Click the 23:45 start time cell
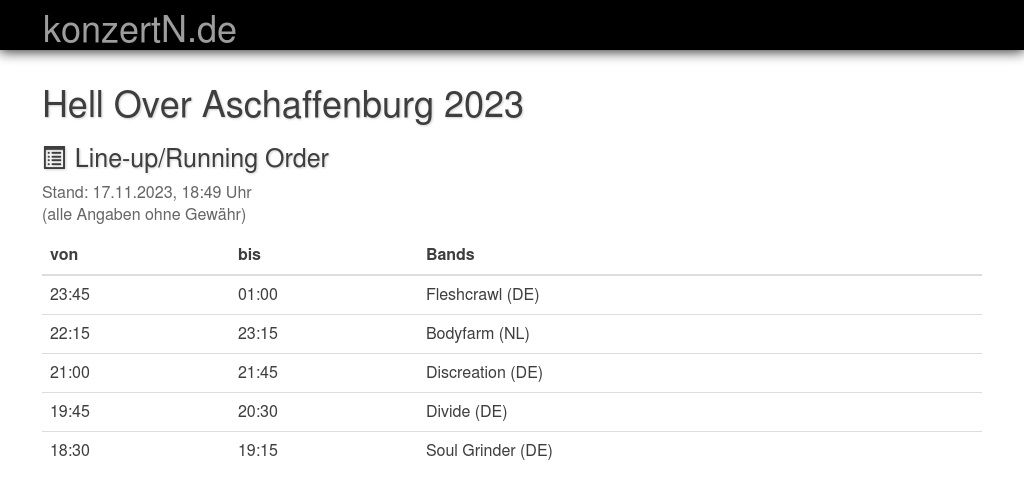 point(70,295)
